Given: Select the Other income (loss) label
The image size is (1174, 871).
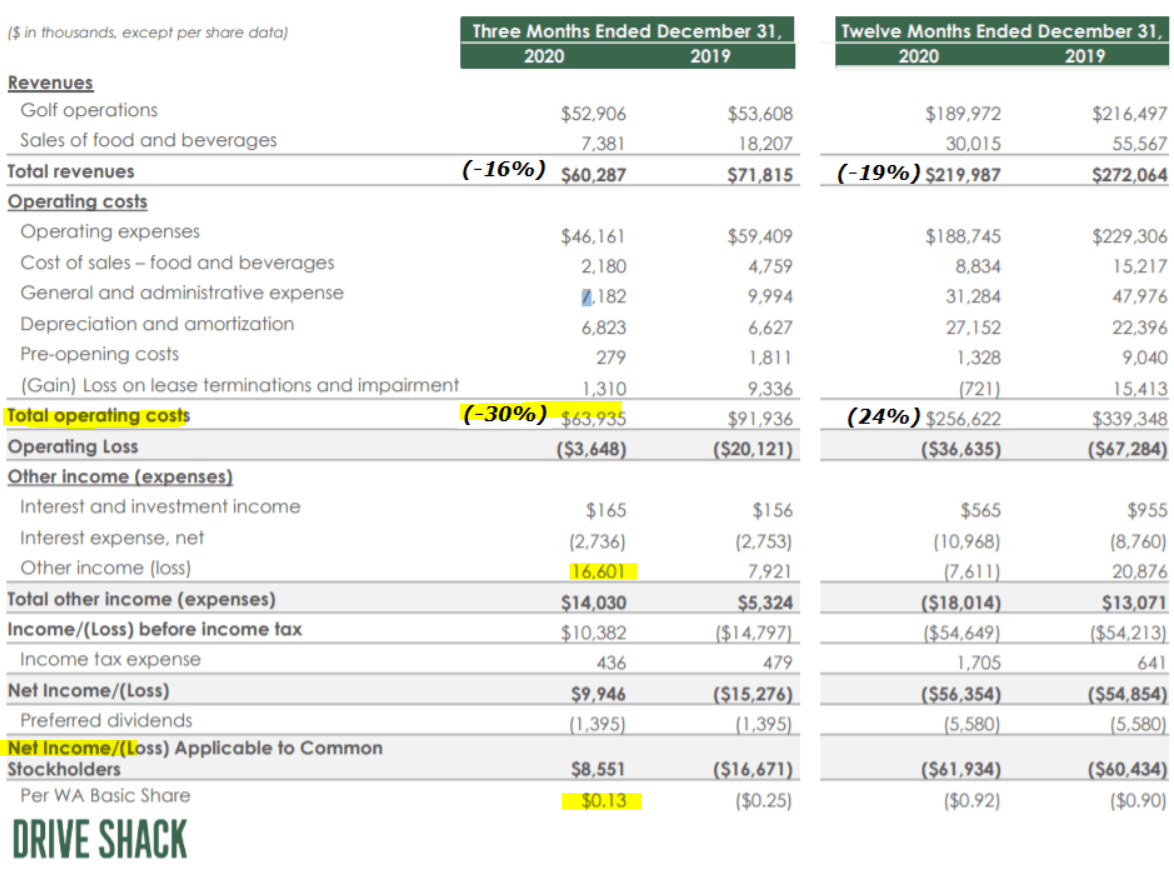Looking at the screenshot, I should [x=106, y=568].
